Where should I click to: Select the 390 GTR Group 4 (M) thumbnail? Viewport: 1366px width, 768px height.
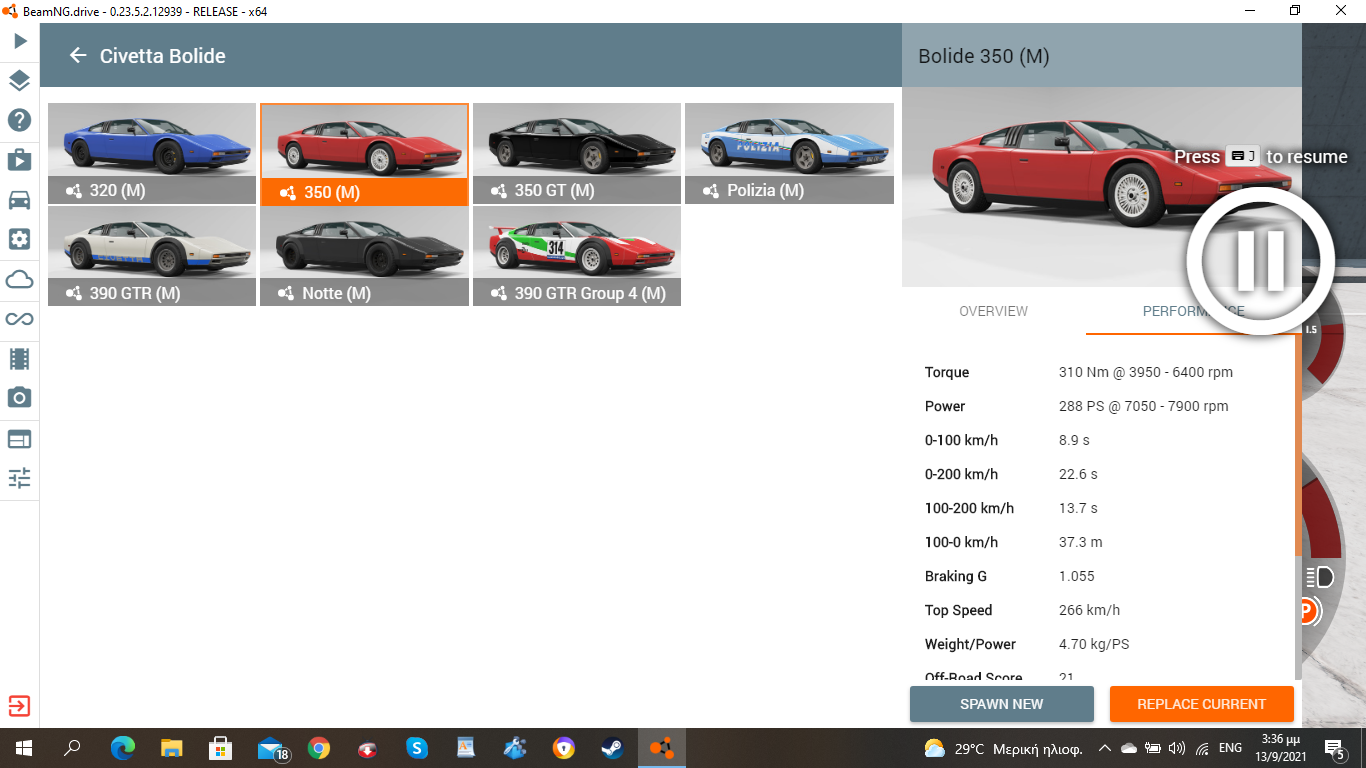577,256
